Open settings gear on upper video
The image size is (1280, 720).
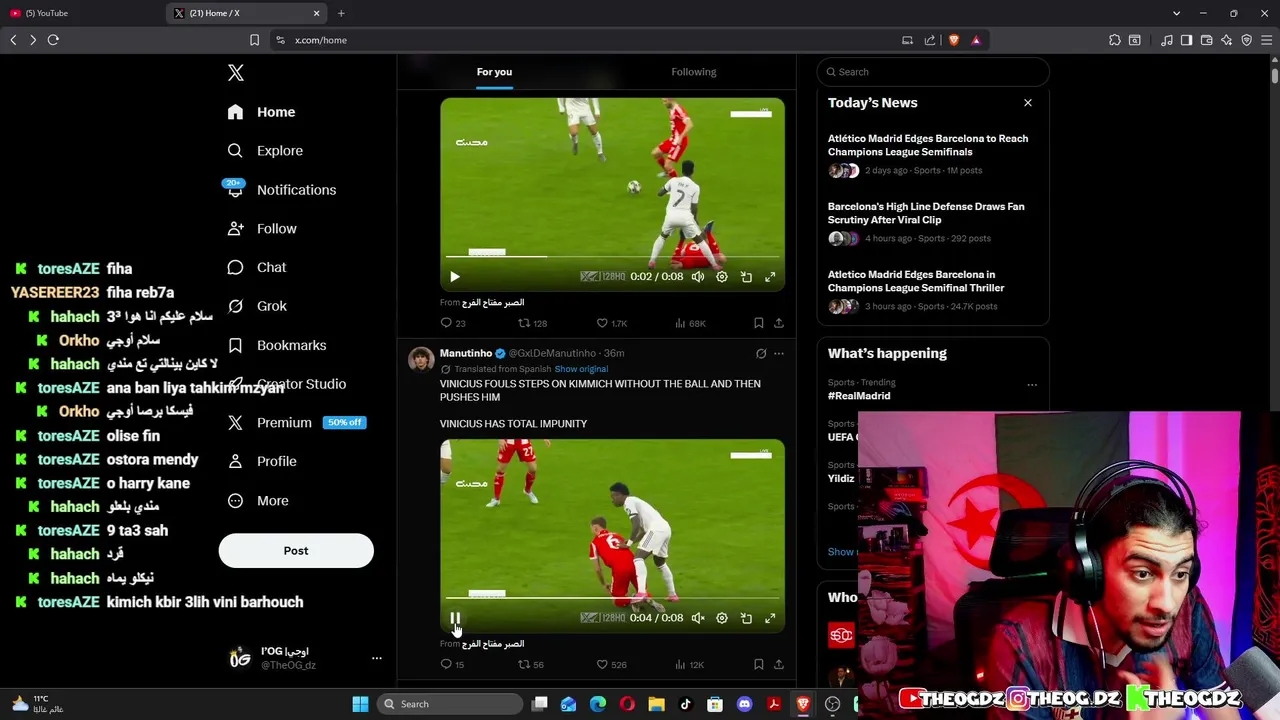point(722,277)
